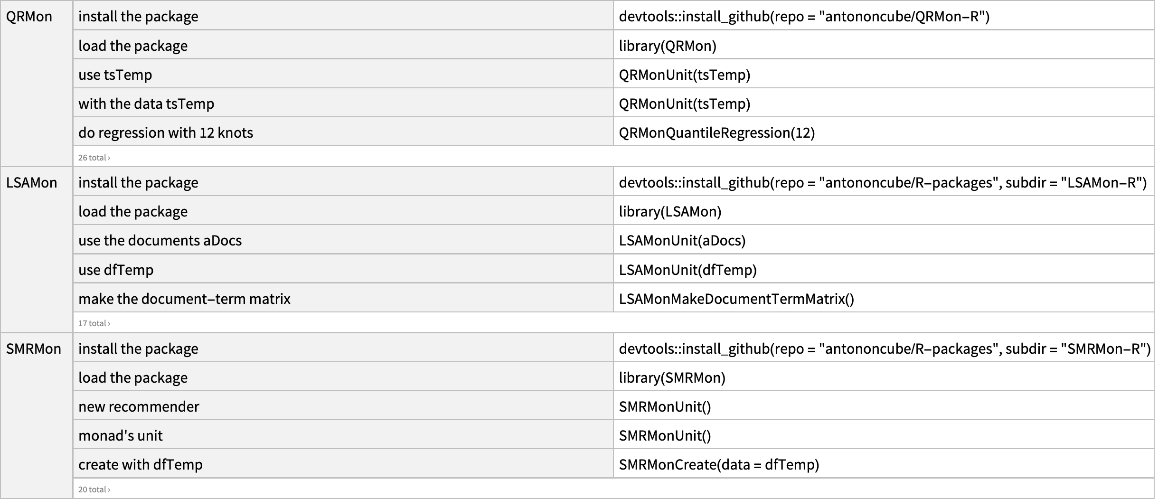Select the library(QRMon) cell

click(x=667, y=46)
